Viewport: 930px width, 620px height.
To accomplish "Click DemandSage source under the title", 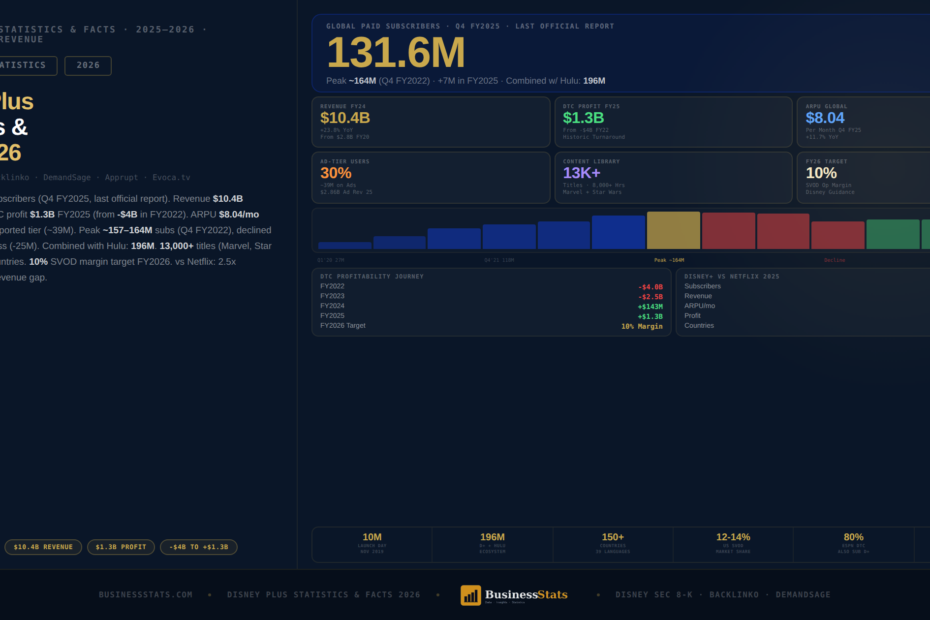I will point(67,177).
